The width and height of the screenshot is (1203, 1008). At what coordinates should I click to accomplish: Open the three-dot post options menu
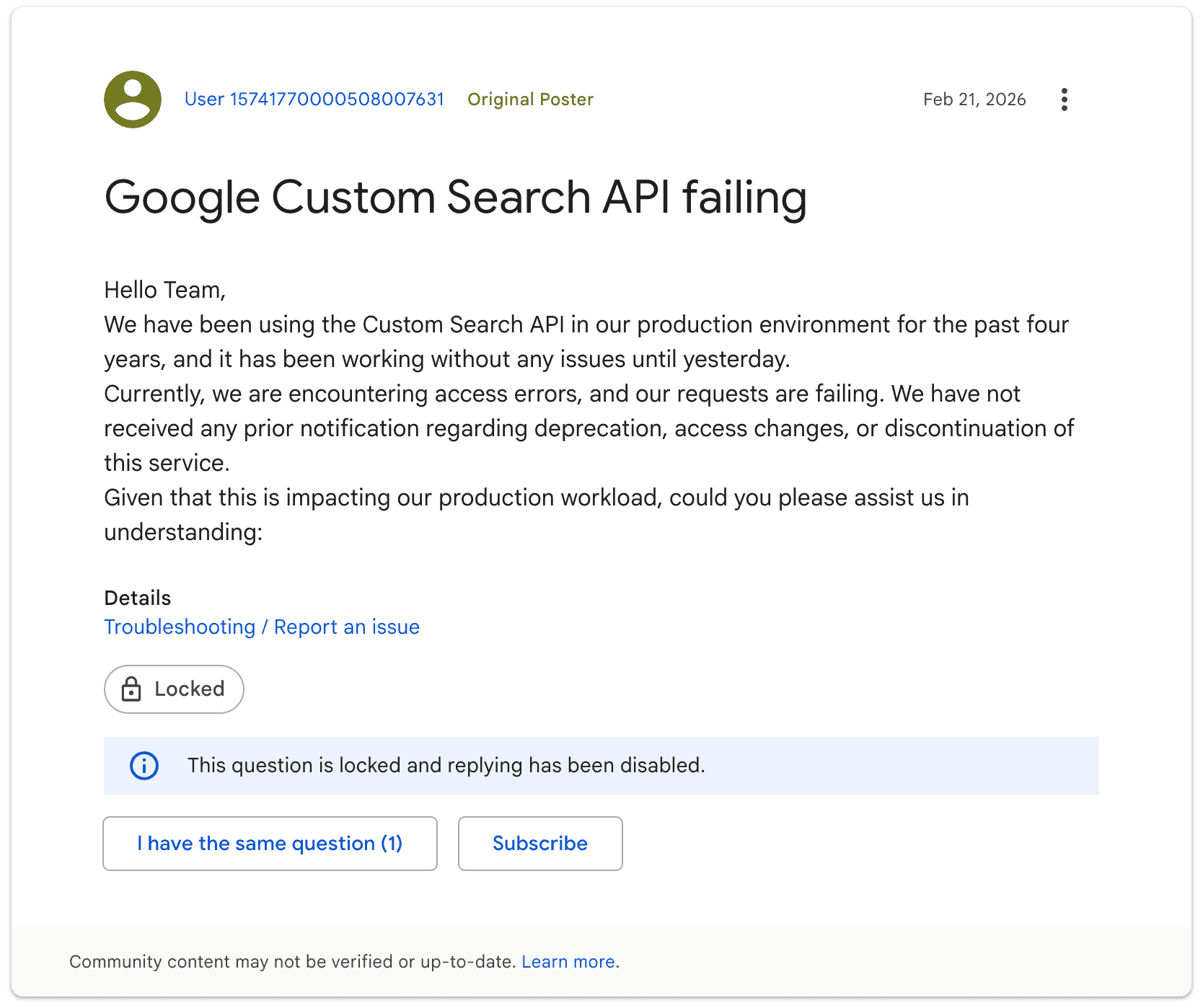[1065, 100]
